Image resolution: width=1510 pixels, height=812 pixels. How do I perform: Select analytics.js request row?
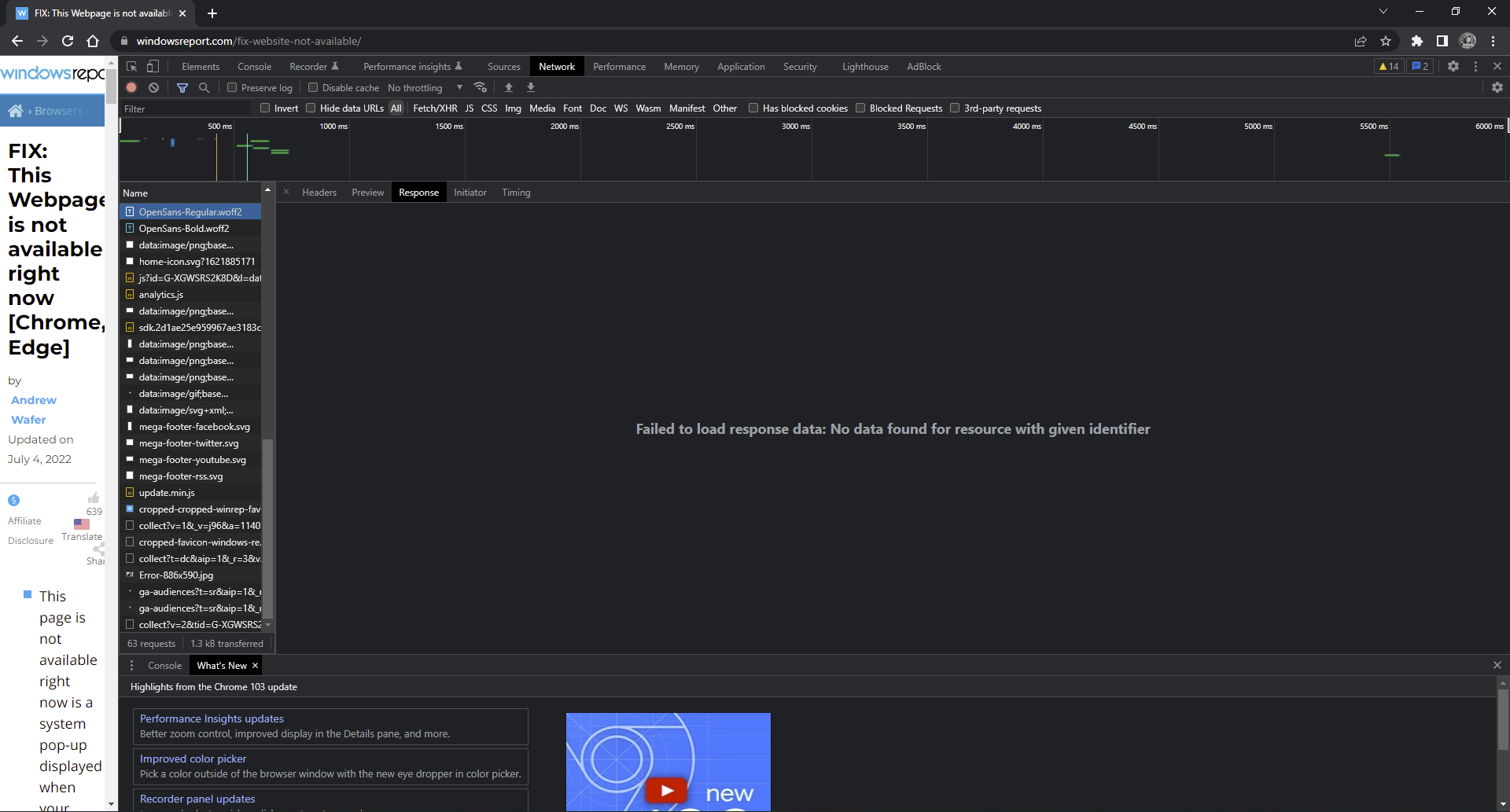point(190,295)
